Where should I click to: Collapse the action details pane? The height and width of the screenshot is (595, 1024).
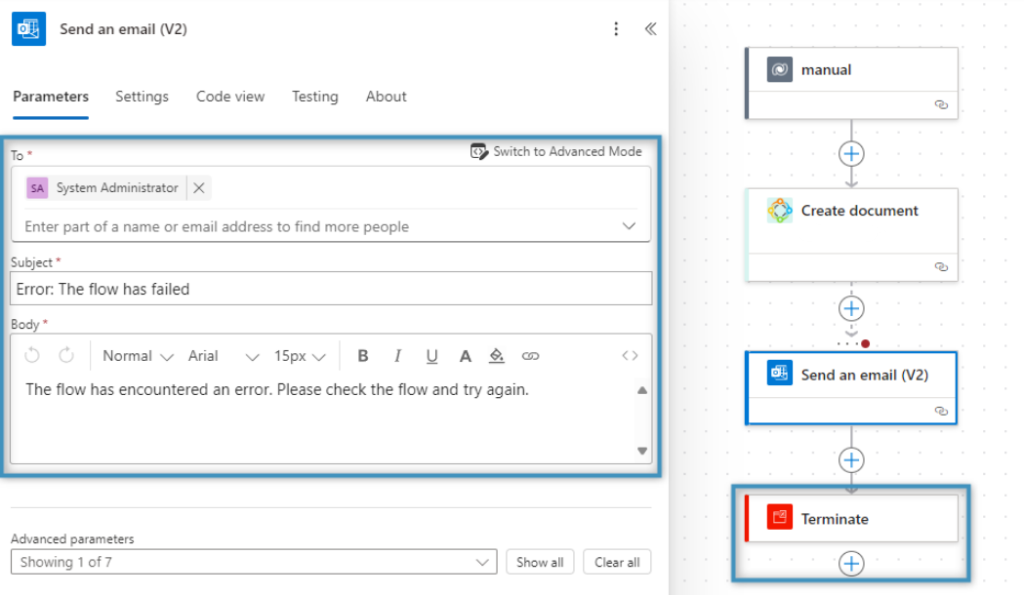[650, 29]
